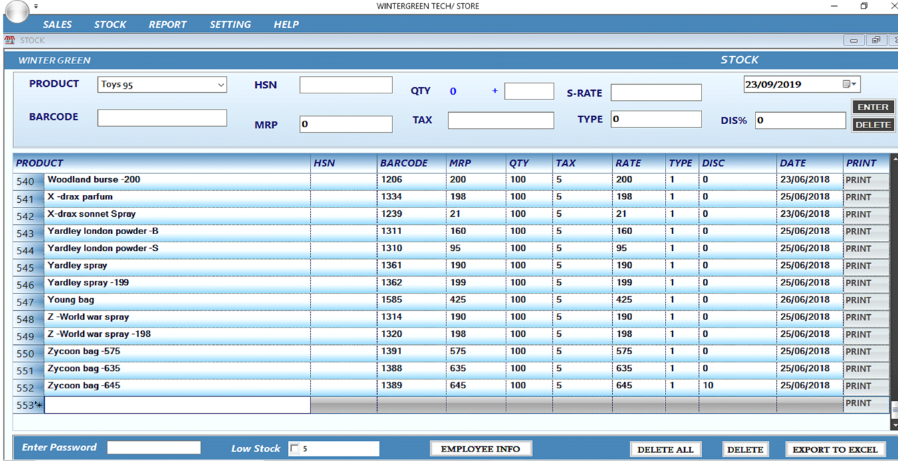Minimize the inner STOCK window

(854, 40)
